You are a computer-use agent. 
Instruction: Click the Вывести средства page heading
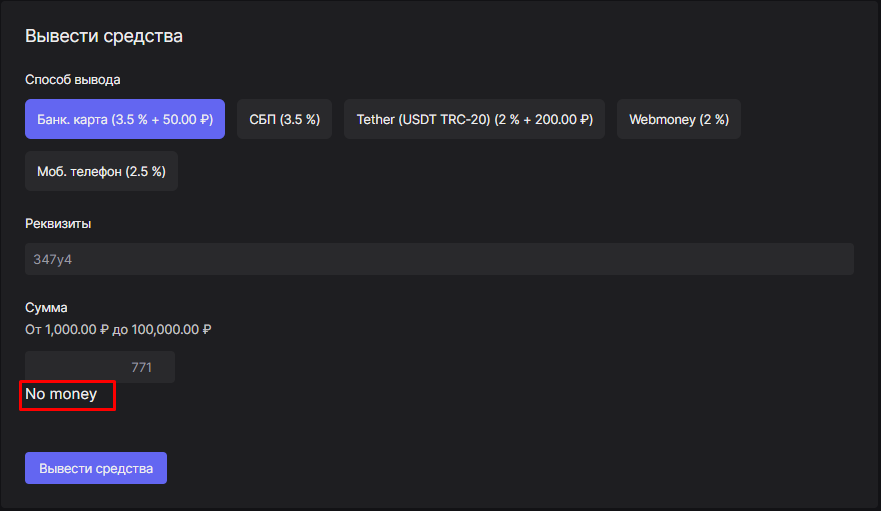pos(104,37)
